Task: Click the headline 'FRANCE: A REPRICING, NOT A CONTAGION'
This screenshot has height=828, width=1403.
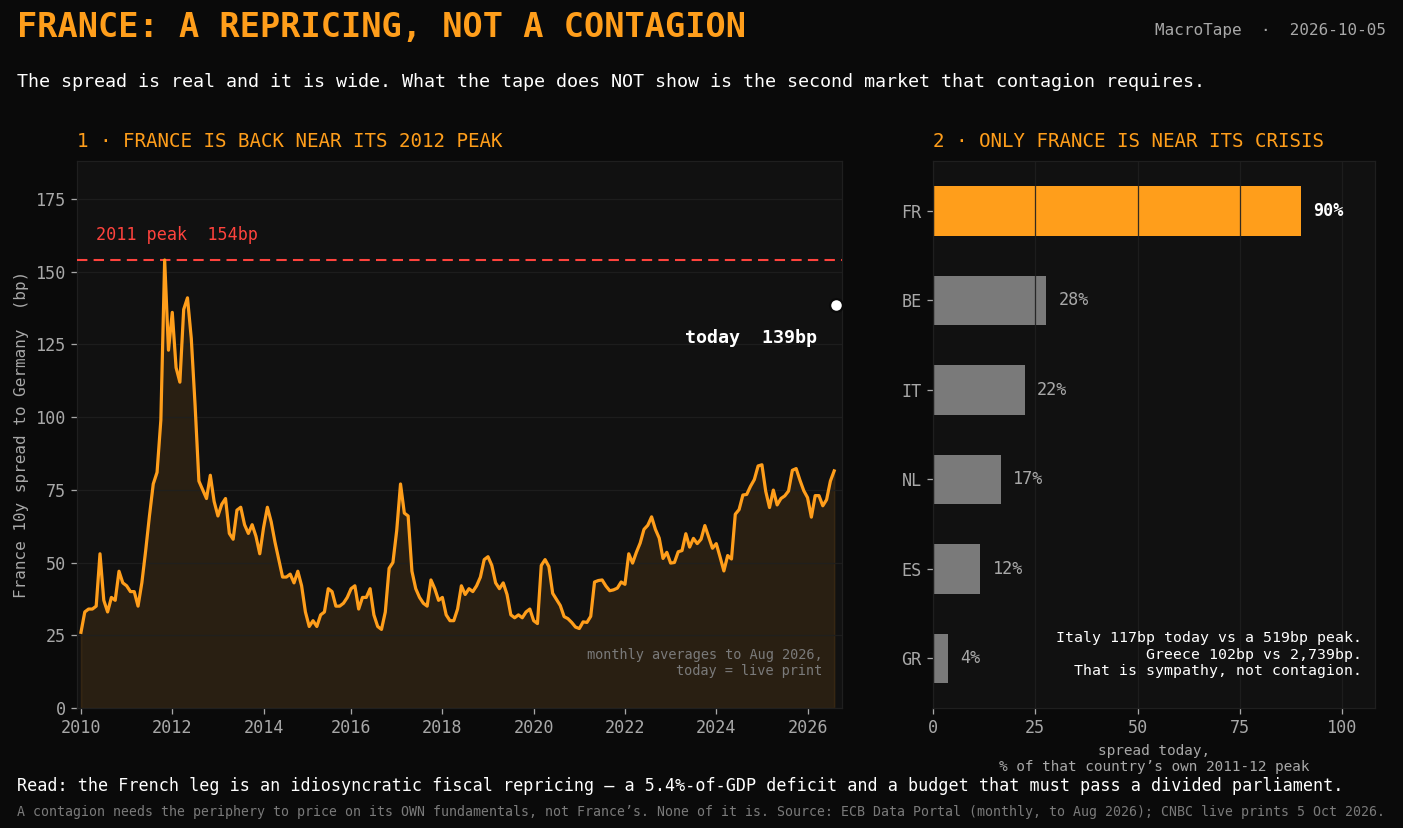Action: 381,27
